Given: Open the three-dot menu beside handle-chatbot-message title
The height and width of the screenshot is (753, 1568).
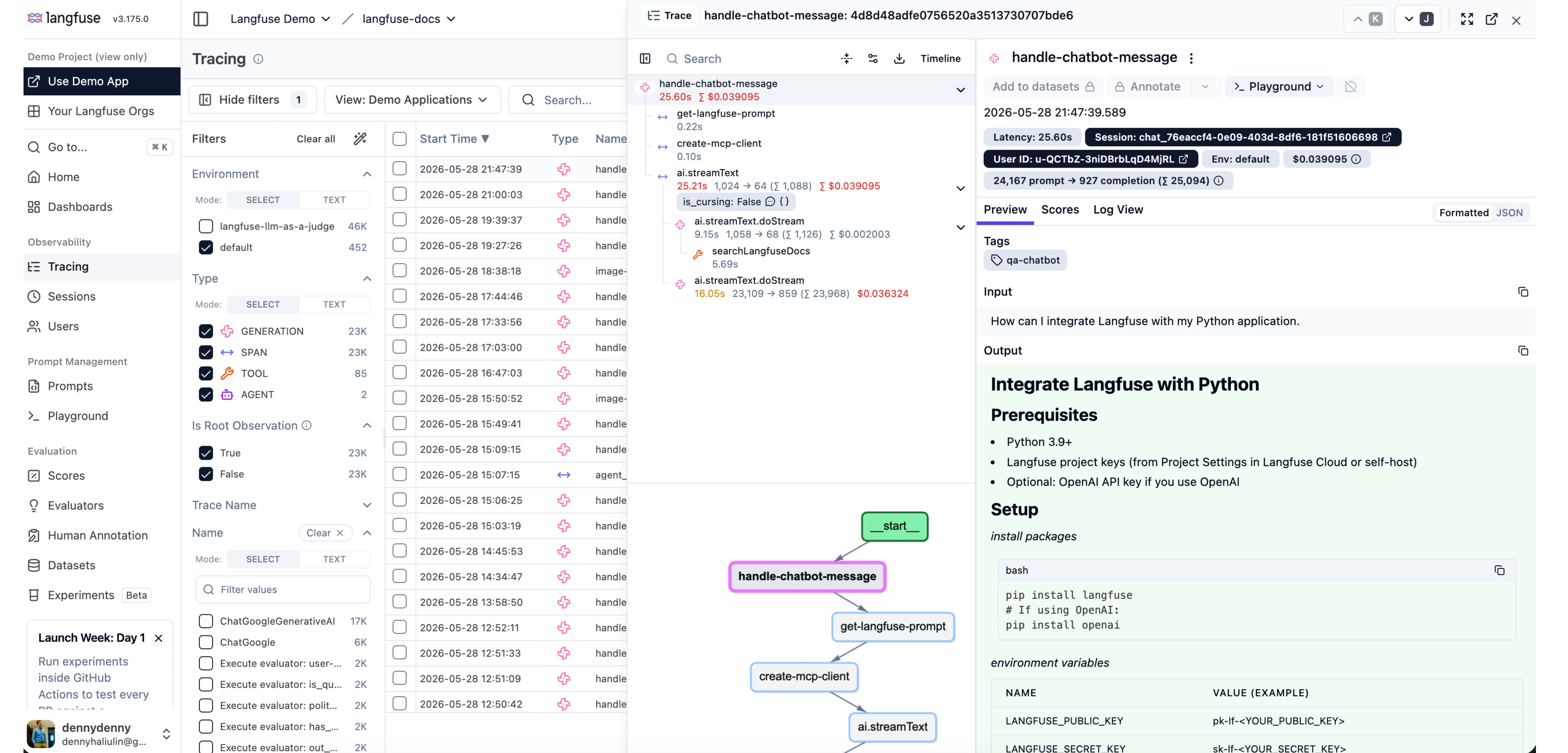Looking at the screenshot, I should click(x=1191, y=58).
